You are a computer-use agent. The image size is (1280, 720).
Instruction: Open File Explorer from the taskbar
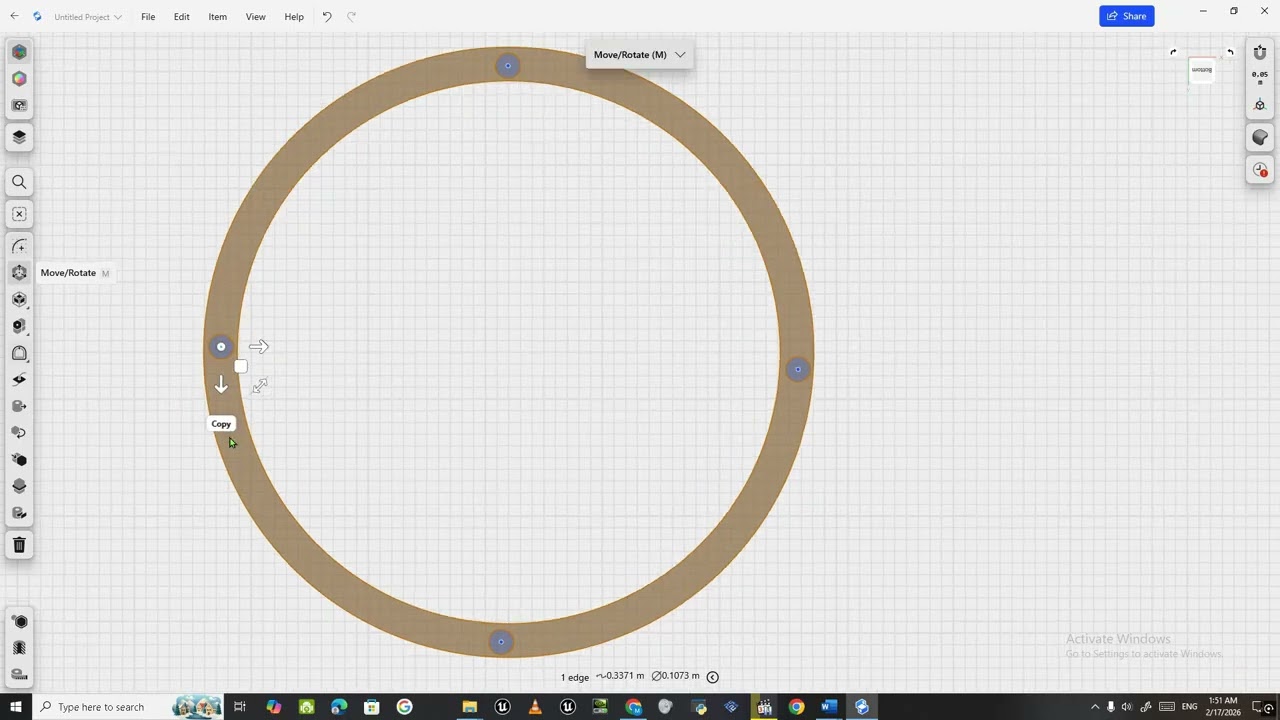469,707
